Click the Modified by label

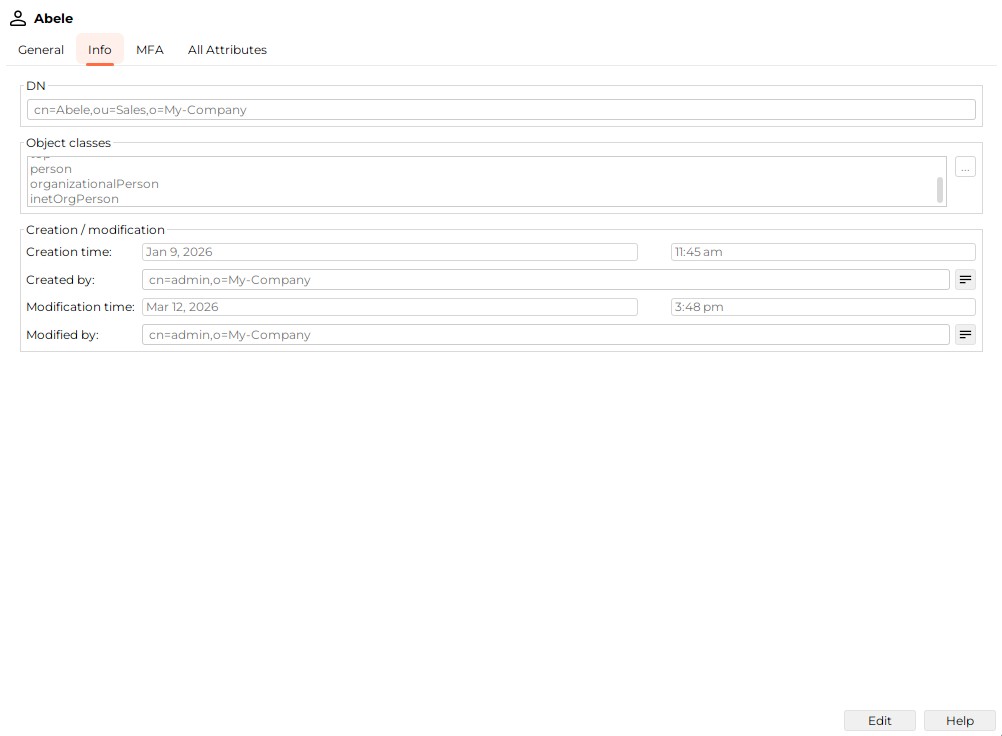click(x=63, y=335)
